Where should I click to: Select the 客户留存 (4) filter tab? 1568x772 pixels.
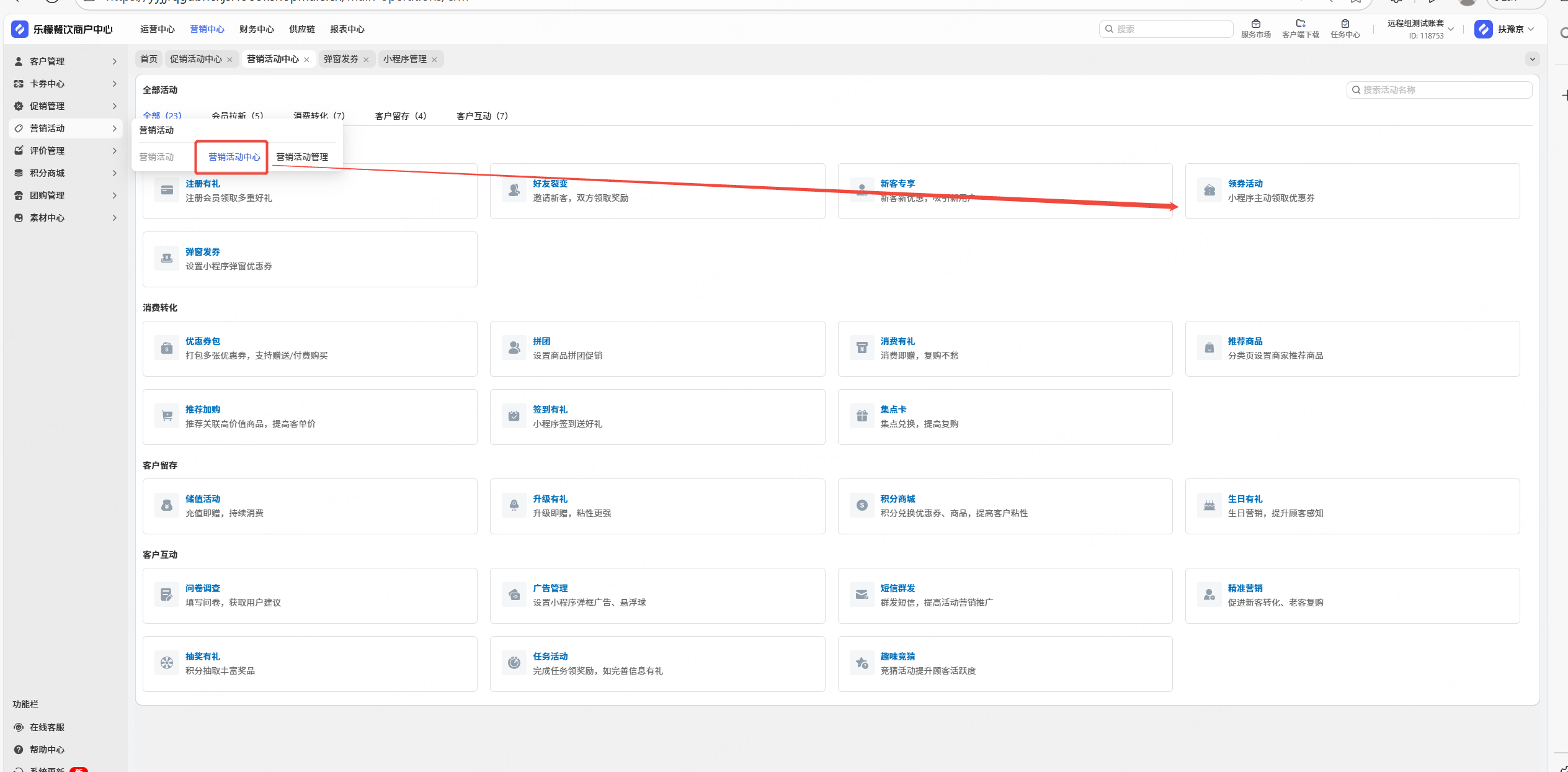[x=400, y=116]
